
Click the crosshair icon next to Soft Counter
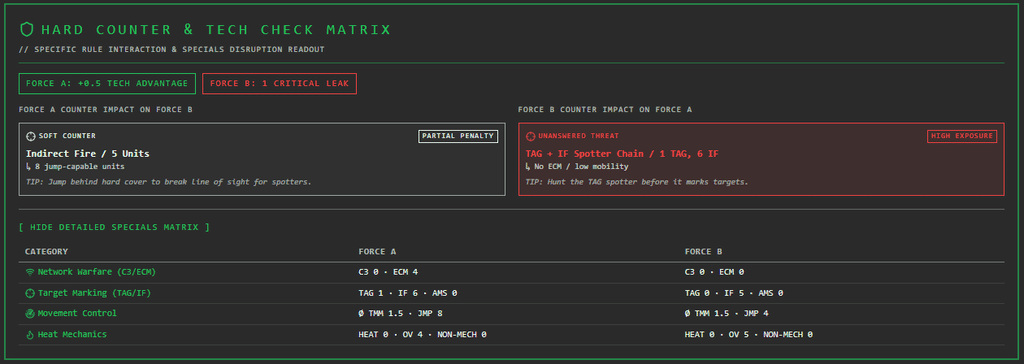[x=30, y=136]
